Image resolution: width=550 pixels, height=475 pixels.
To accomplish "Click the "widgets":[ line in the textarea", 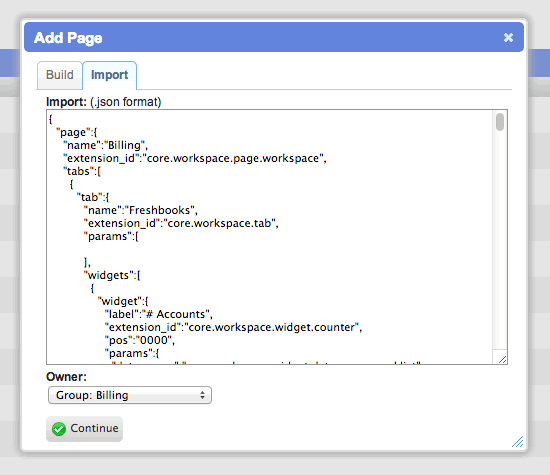I will pos(112,275).
